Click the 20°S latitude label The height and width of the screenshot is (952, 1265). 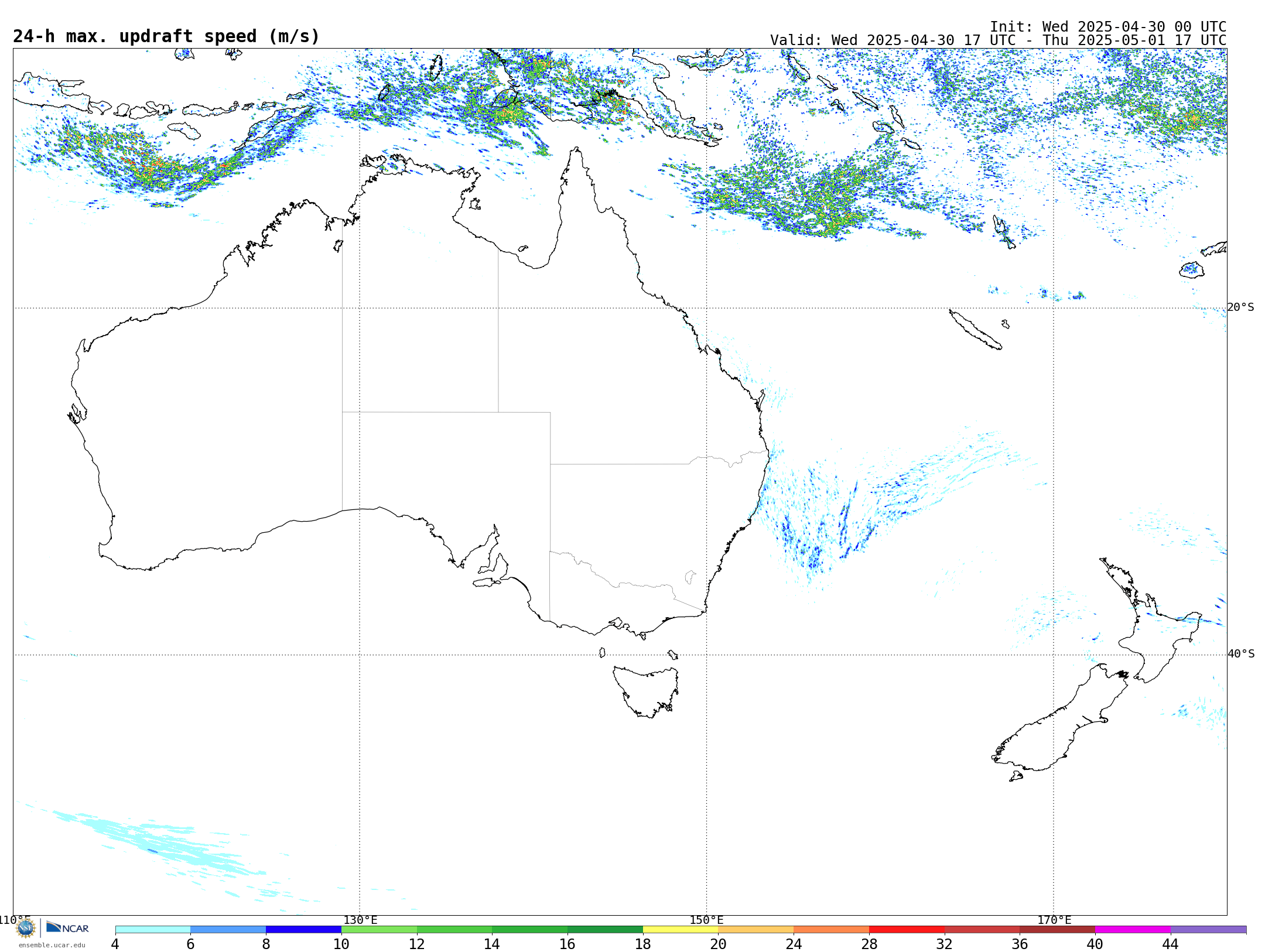coord(1241,307)
